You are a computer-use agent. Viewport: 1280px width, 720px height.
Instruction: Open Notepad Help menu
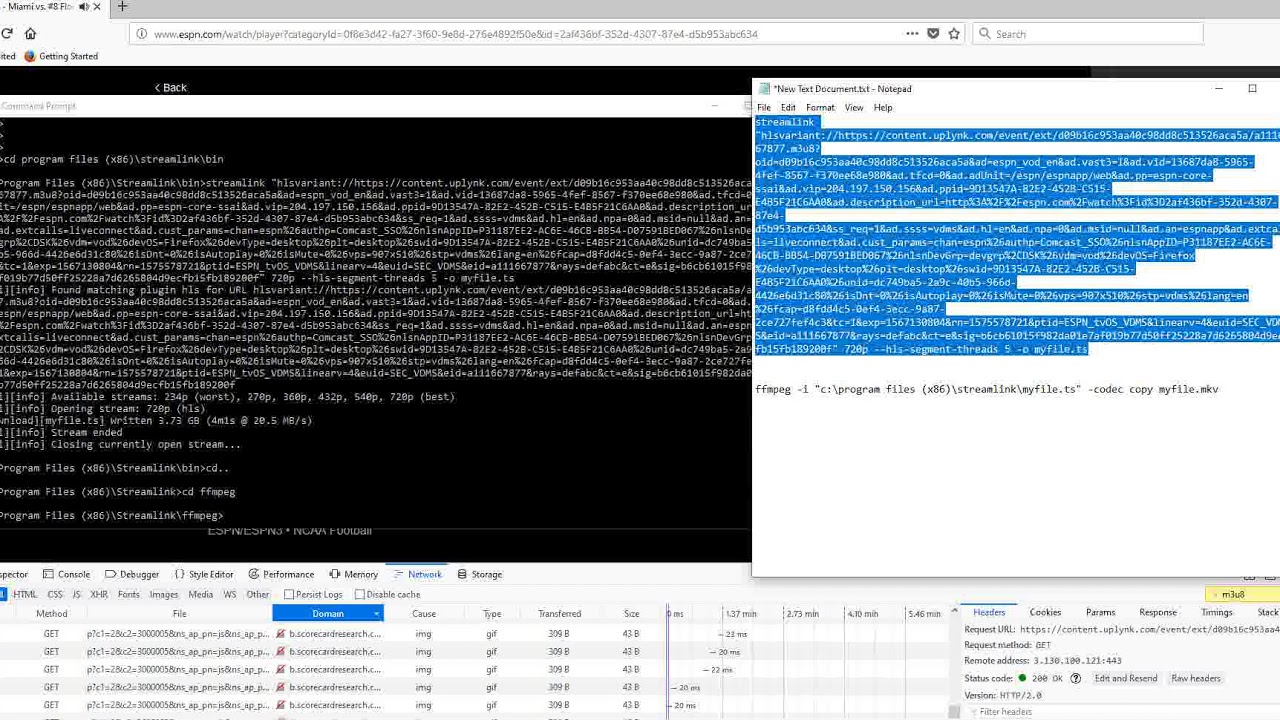(x=883, y=108)
